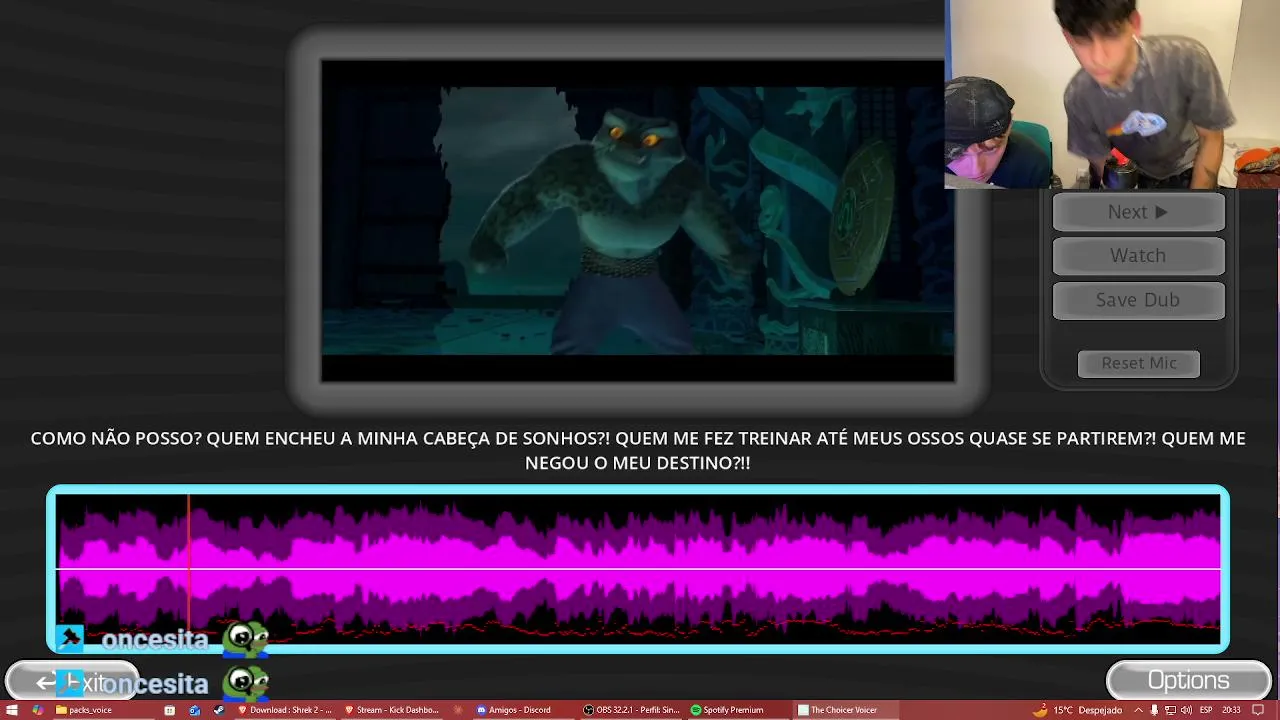
Task: Click the subtitle line 'COMO NÃO POSSO? QUEM ENCHEU...'
Action: [638, 451]
